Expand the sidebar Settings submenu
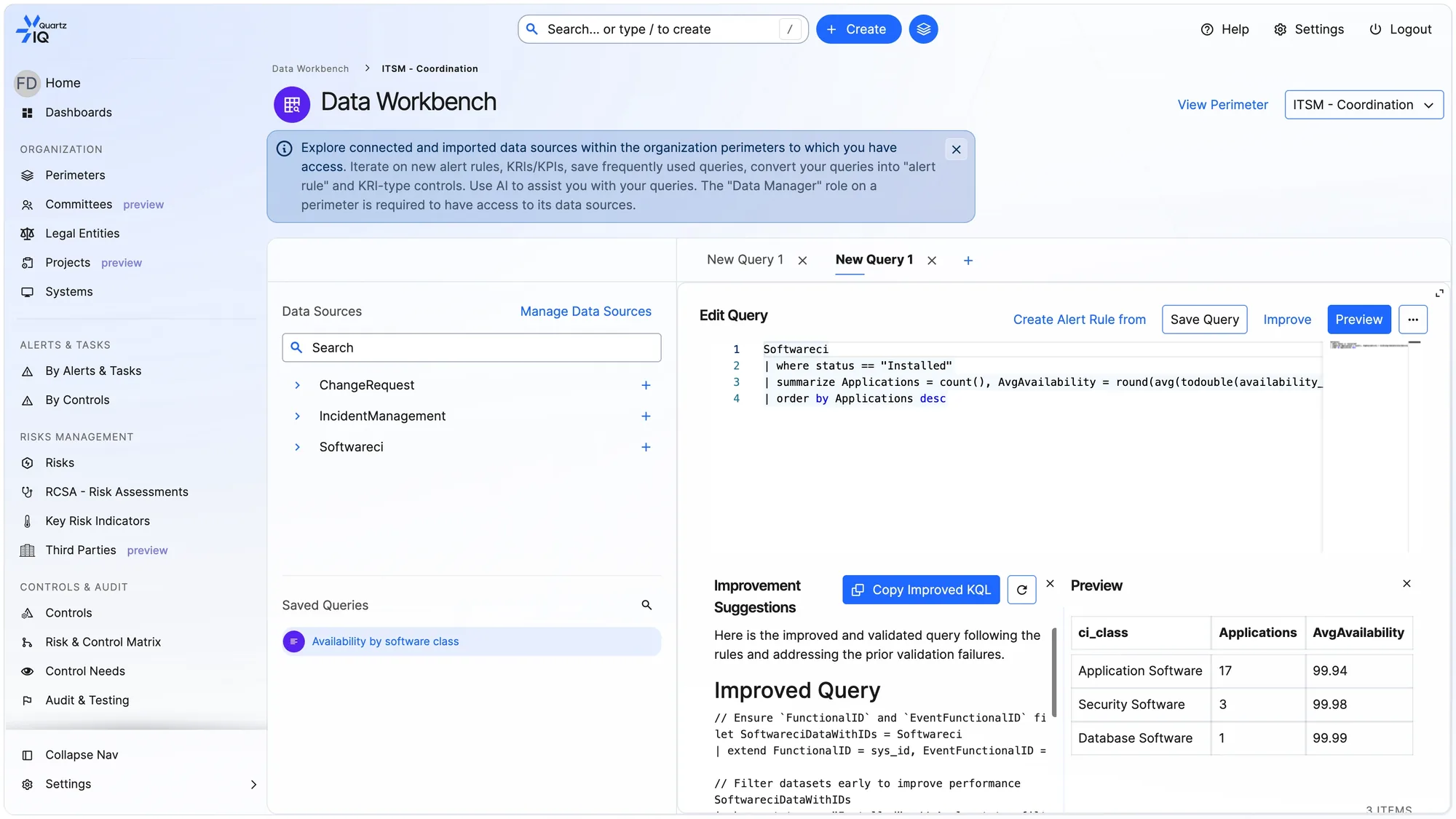Screen dimensions: 1456x819 point(253,784)
